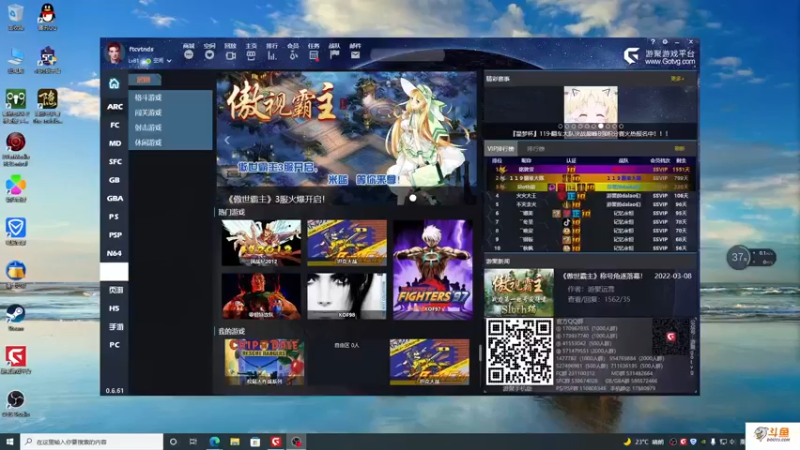Choose 射击游戏 in the game type list
Image resolution: width=800 pixels, height=450 pixels.
[170, 128]
